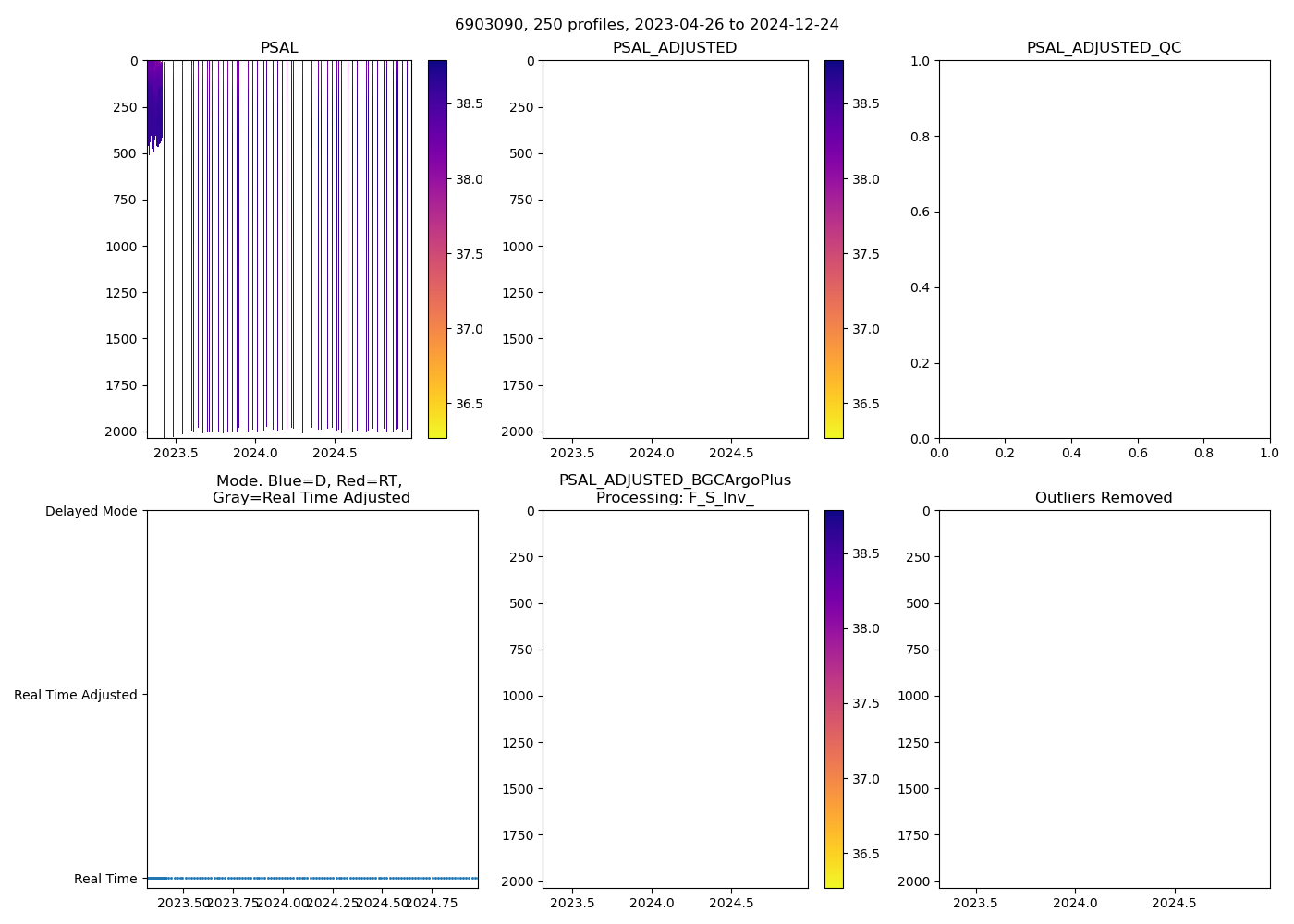Click inside the empty PSAL_ADJUSTED plot area
This screenshot has height=924, width=1294.
click(x=675, y=249)
